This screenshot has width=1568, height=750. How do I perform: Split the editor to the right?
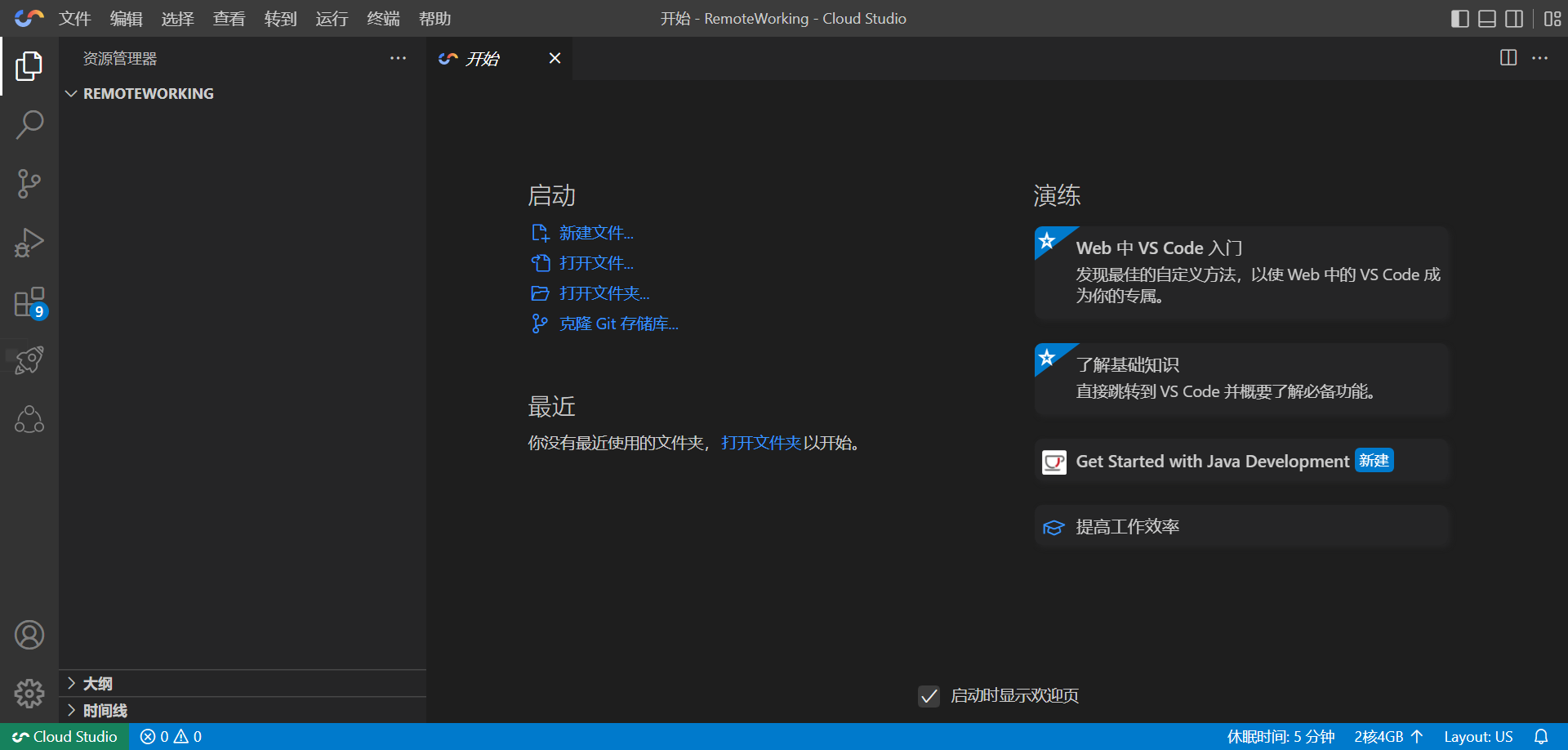coord(1508,58)
